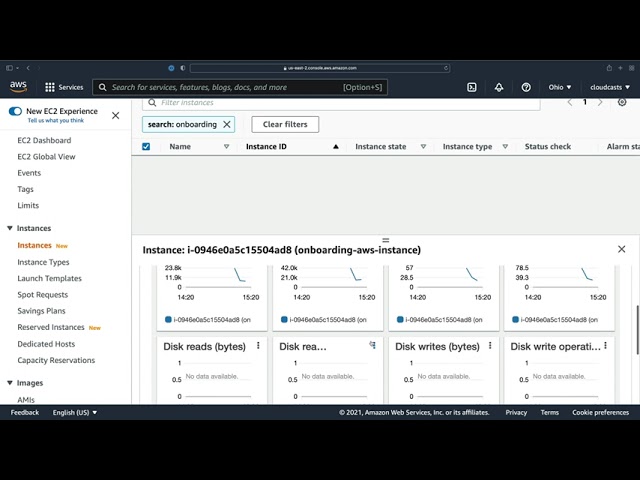Open Instance Types in the sidebar
Screen dimensions: 640x480
[x=43, y=262]
